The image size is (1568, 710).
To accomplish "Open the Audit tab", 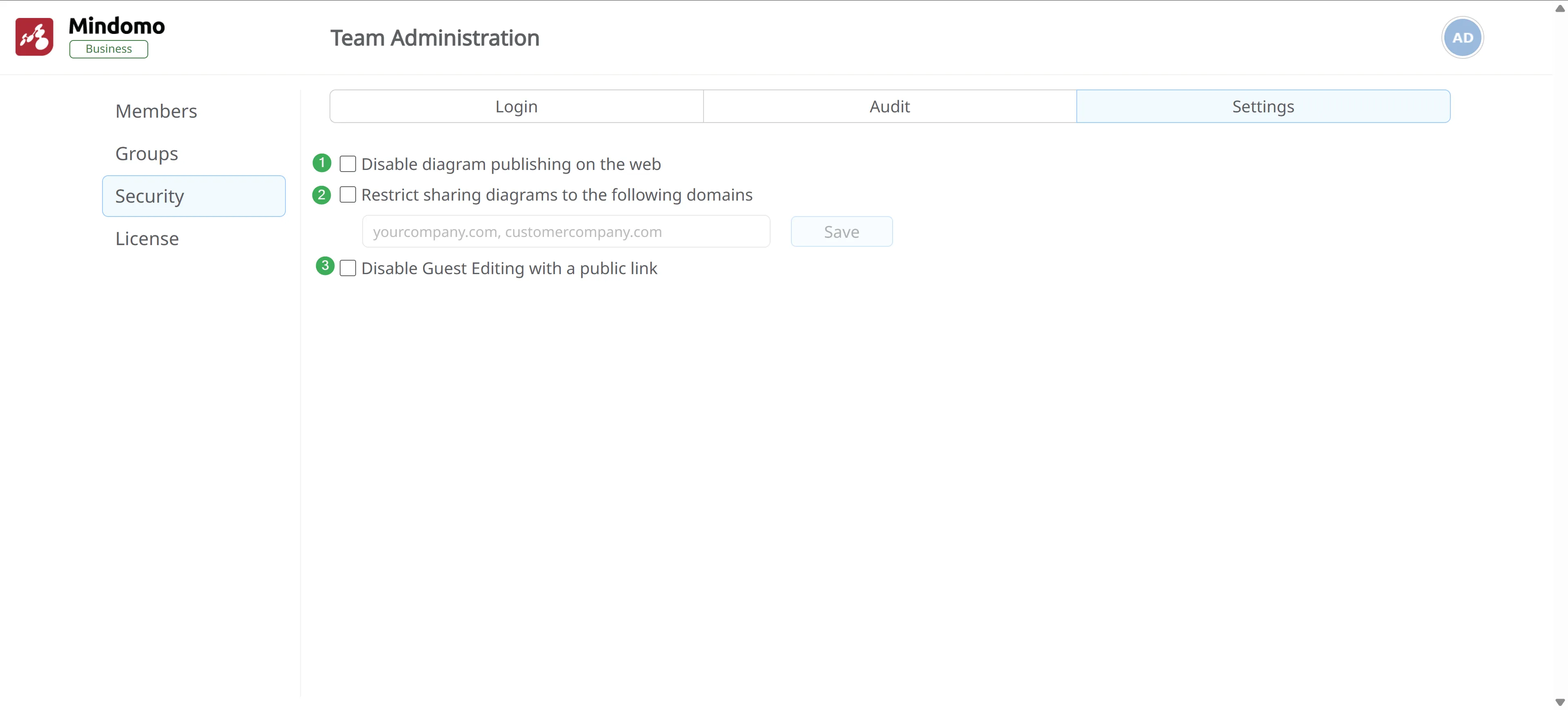I will [889, 107].
